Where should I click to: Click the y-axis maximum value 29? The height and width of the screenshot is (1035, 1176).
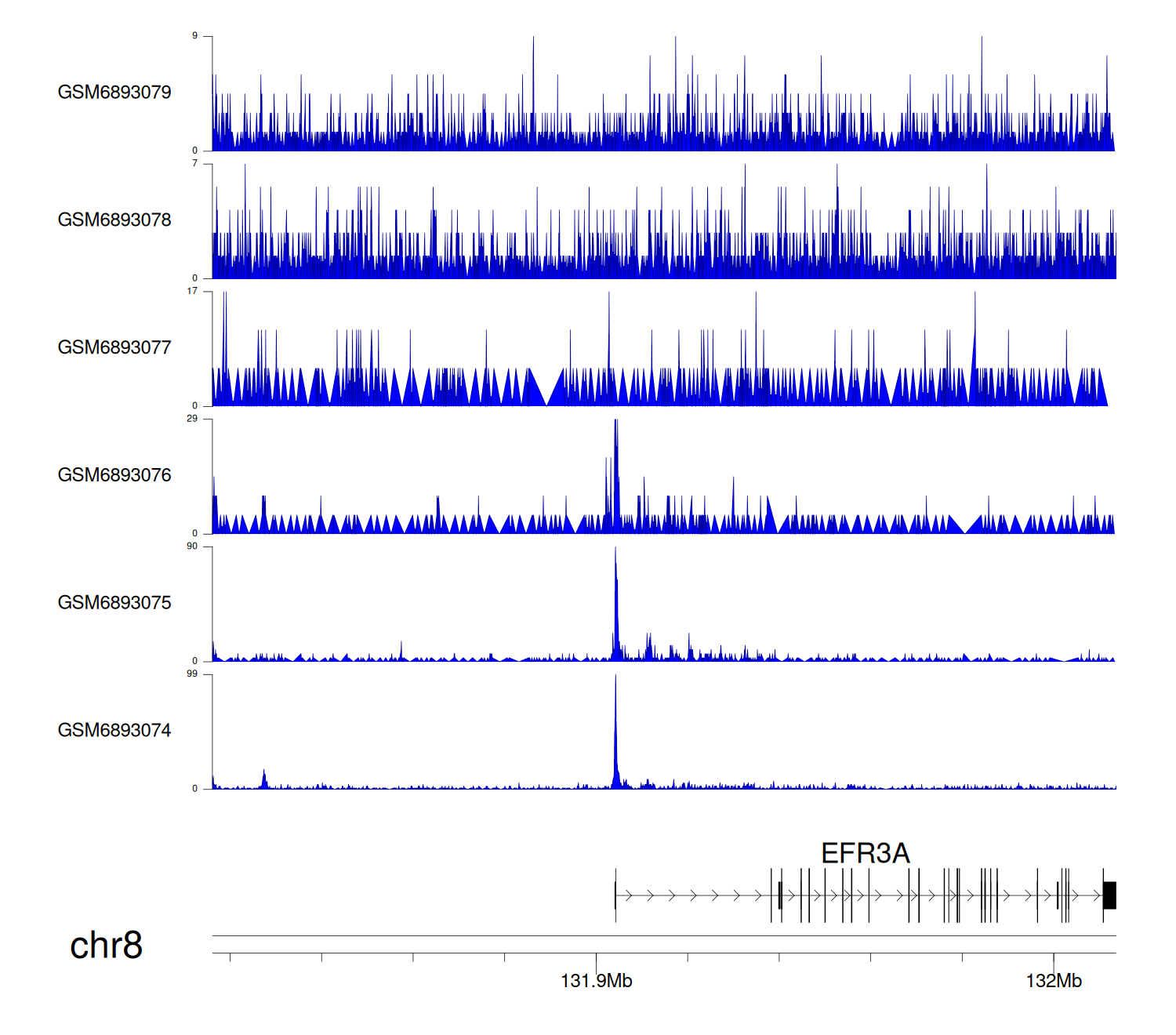point(192,419)
